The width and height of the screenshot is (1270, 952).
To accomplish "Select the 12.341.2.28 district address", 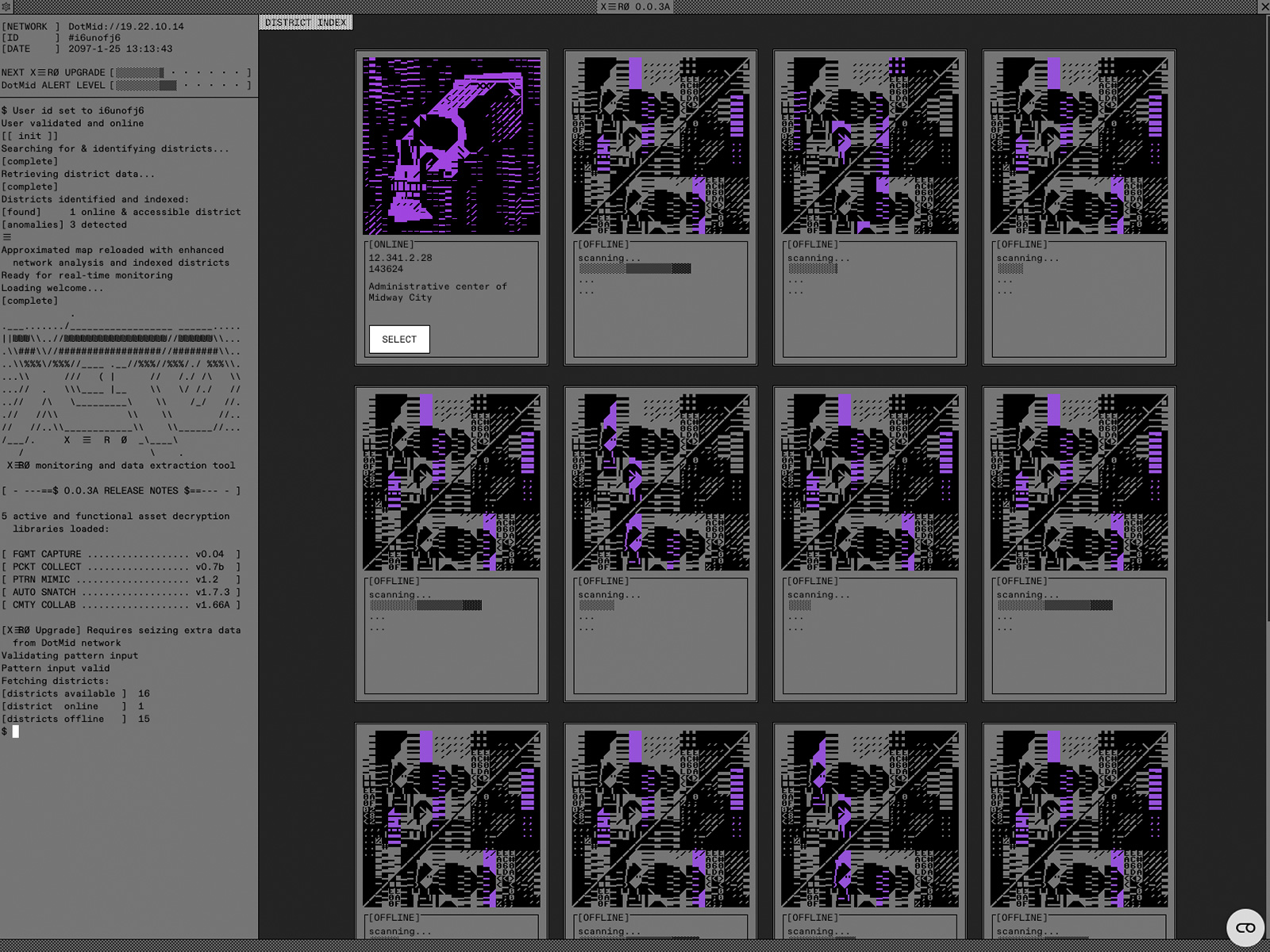I will click(x=400, y=258).
